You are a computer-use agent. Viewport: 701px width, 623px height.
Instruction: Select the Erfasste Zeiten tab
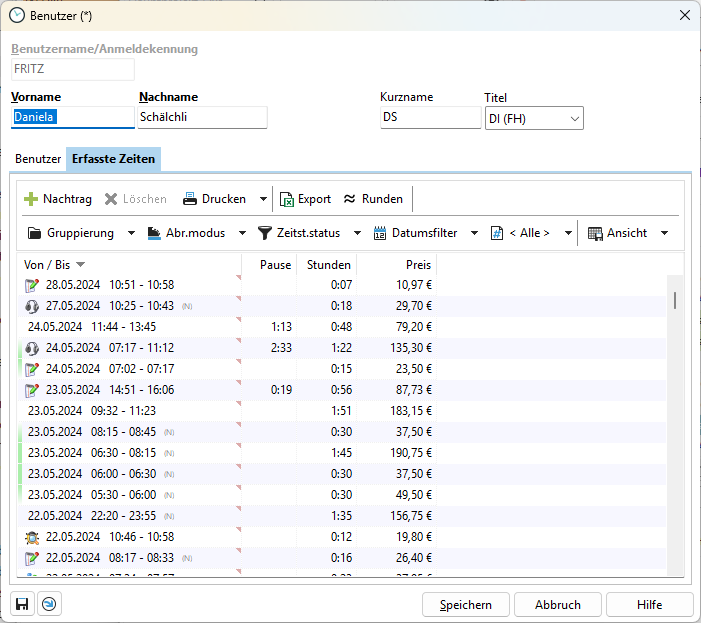tap(112, 159)
